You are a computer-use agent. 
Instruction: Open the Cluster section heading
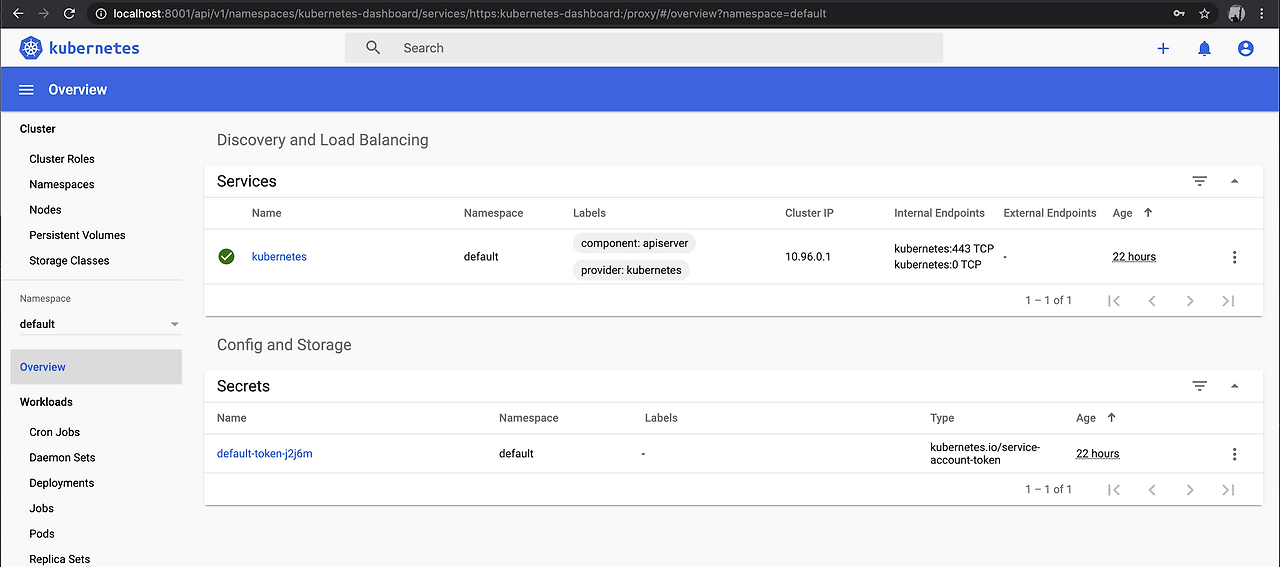[x=38, y=129]
